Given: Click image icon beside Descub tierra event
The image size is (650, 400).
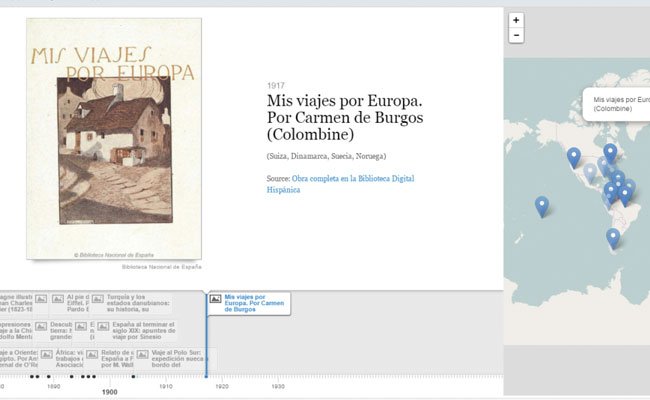Looking at the screenshot, I should click(41, 326).
